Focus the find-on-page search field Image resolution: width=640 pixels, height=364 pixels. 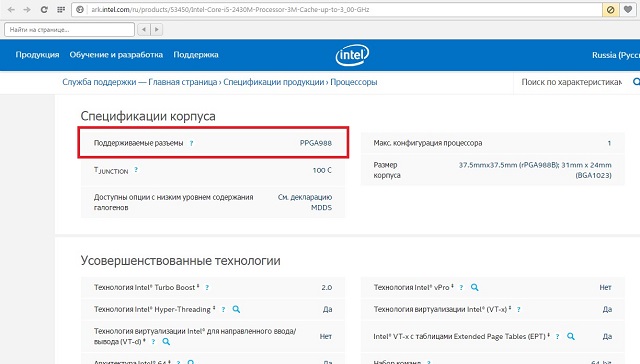(69, 29)
